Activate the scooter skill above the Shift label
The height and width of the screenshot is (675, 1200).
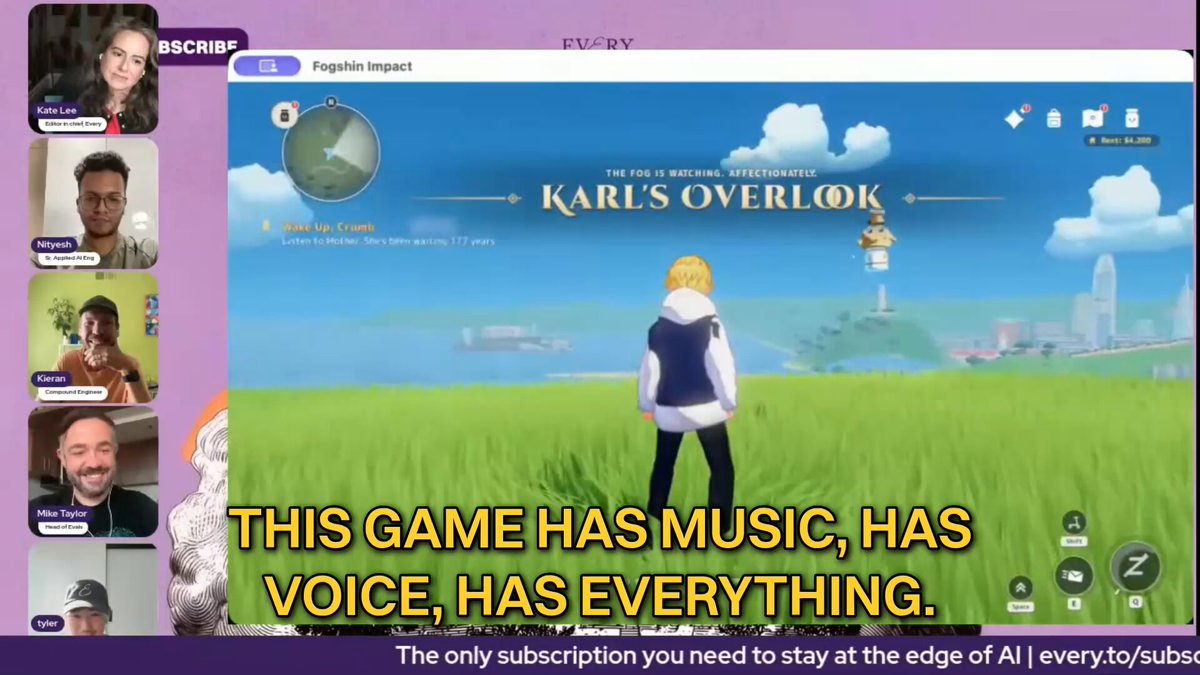[x=1075, y=521]
